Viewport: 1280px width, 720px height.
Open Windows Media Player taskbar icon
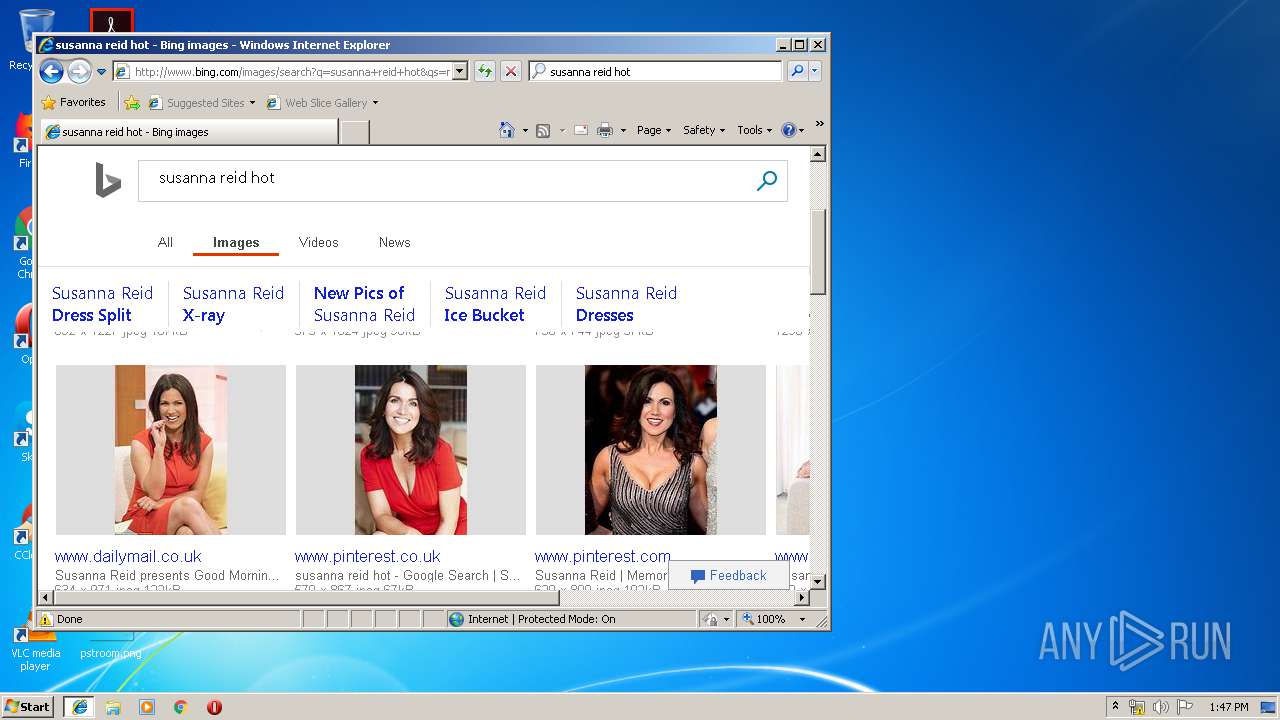[x=147, y=707]
